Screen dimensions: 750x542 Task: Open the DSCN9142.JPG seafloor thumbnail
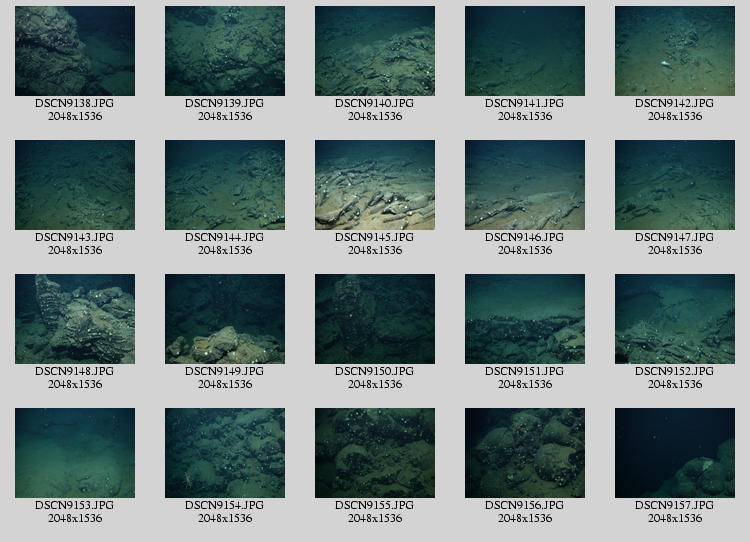675,51
